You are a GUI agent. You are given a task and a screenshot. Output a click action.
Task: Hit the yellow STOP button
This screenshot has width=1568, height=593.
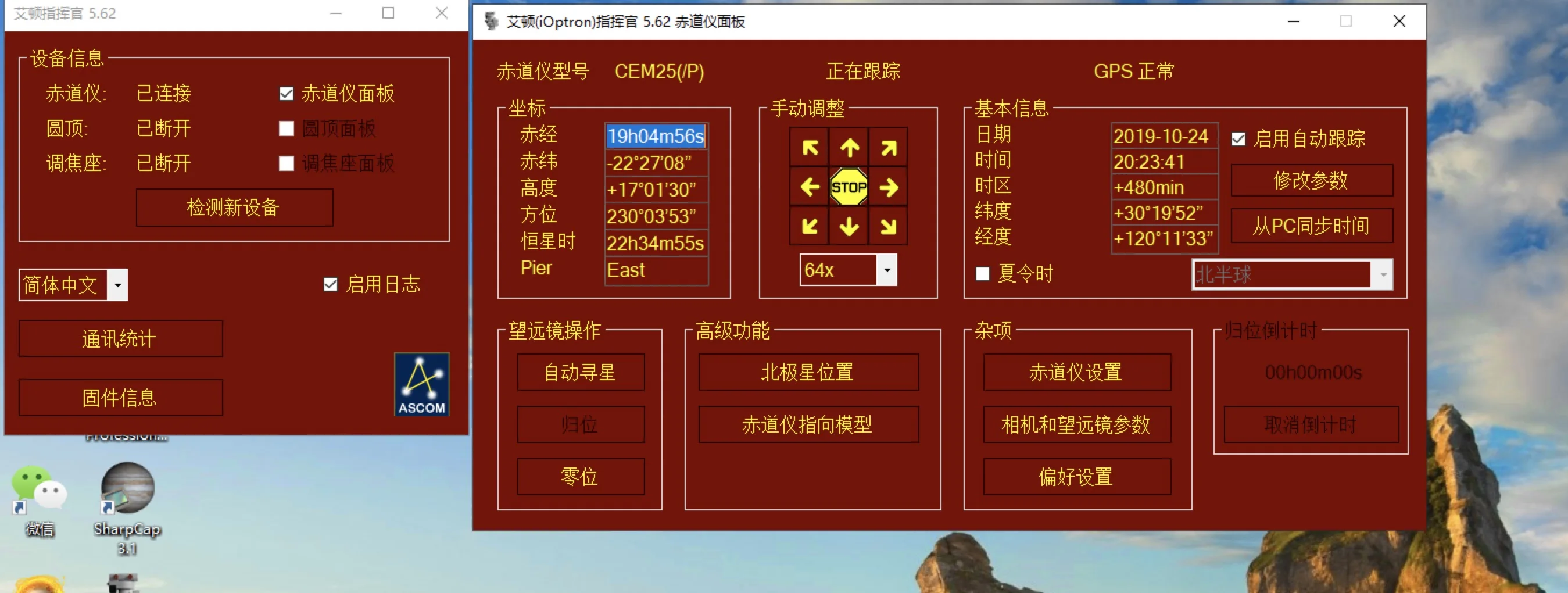(849, 187)
